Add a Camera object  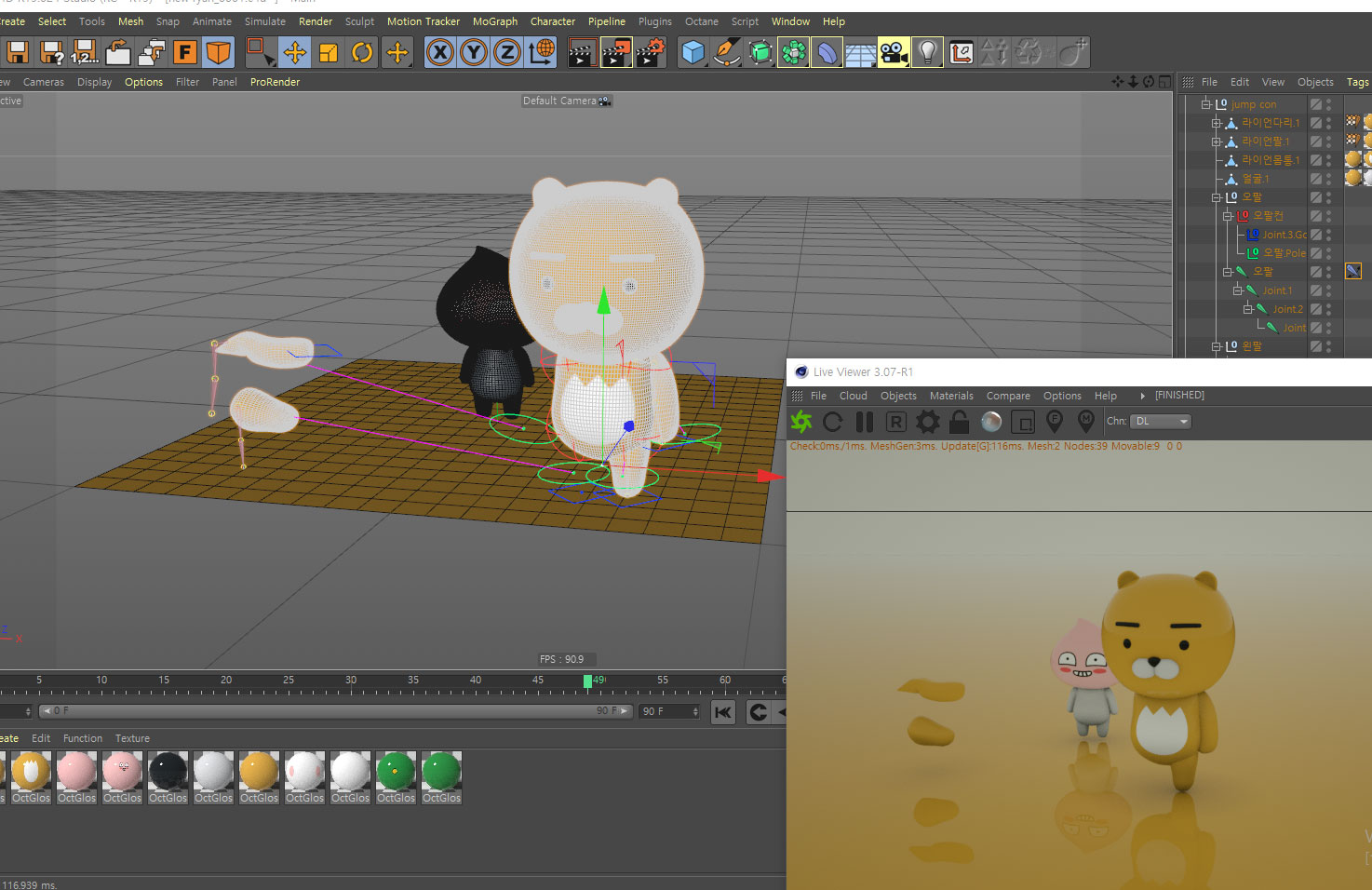[894, 52]
